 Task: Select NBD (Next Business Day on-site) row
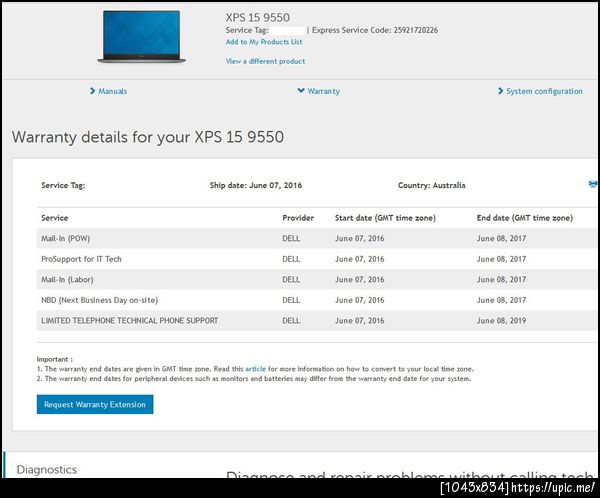tap(317, 300)
